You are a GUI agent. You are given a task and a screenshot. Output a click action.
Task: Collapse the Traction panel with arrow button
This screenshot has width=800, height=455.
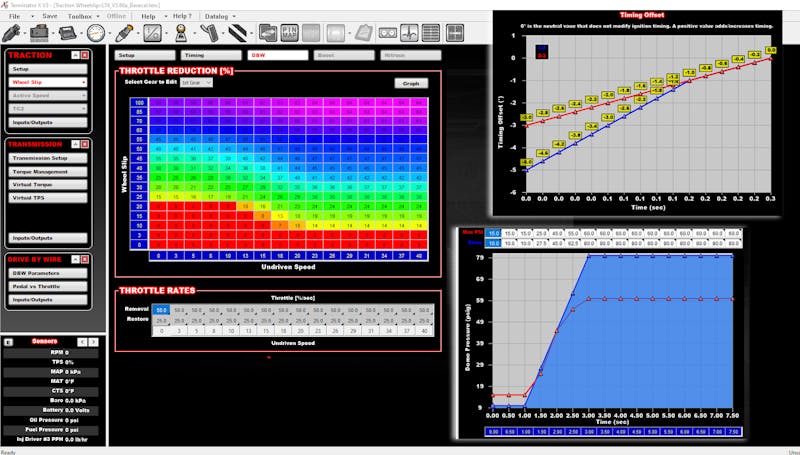pos(73,55)
